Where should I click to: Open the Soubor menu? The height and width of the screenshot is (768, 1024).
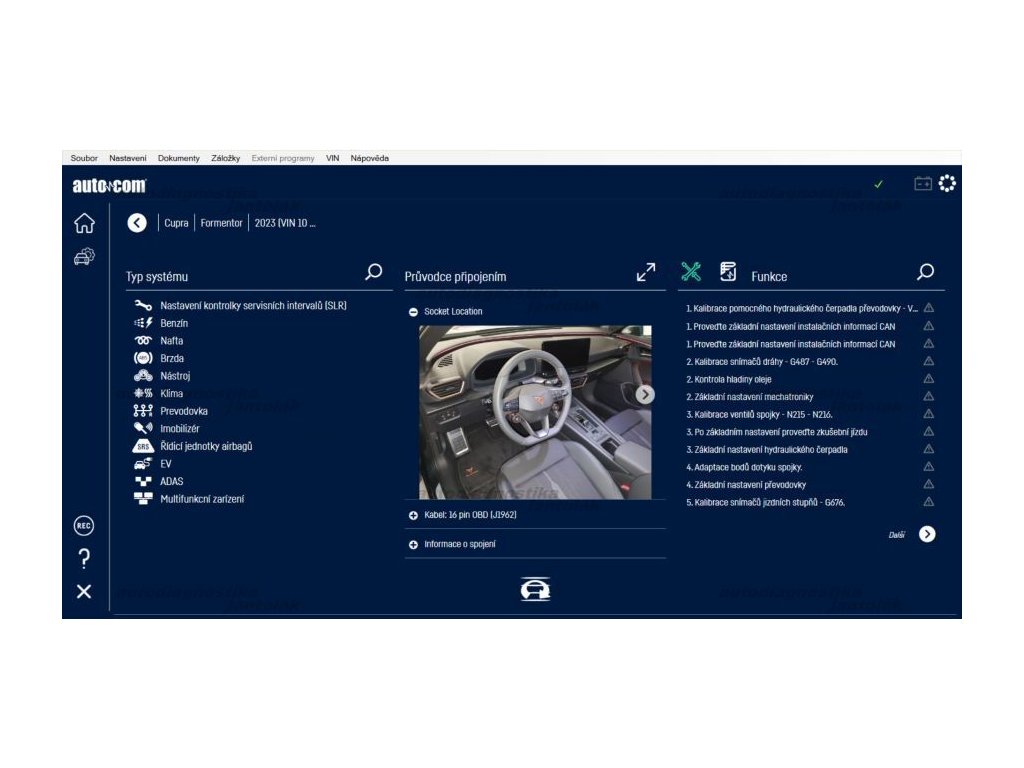click(84, 158)
